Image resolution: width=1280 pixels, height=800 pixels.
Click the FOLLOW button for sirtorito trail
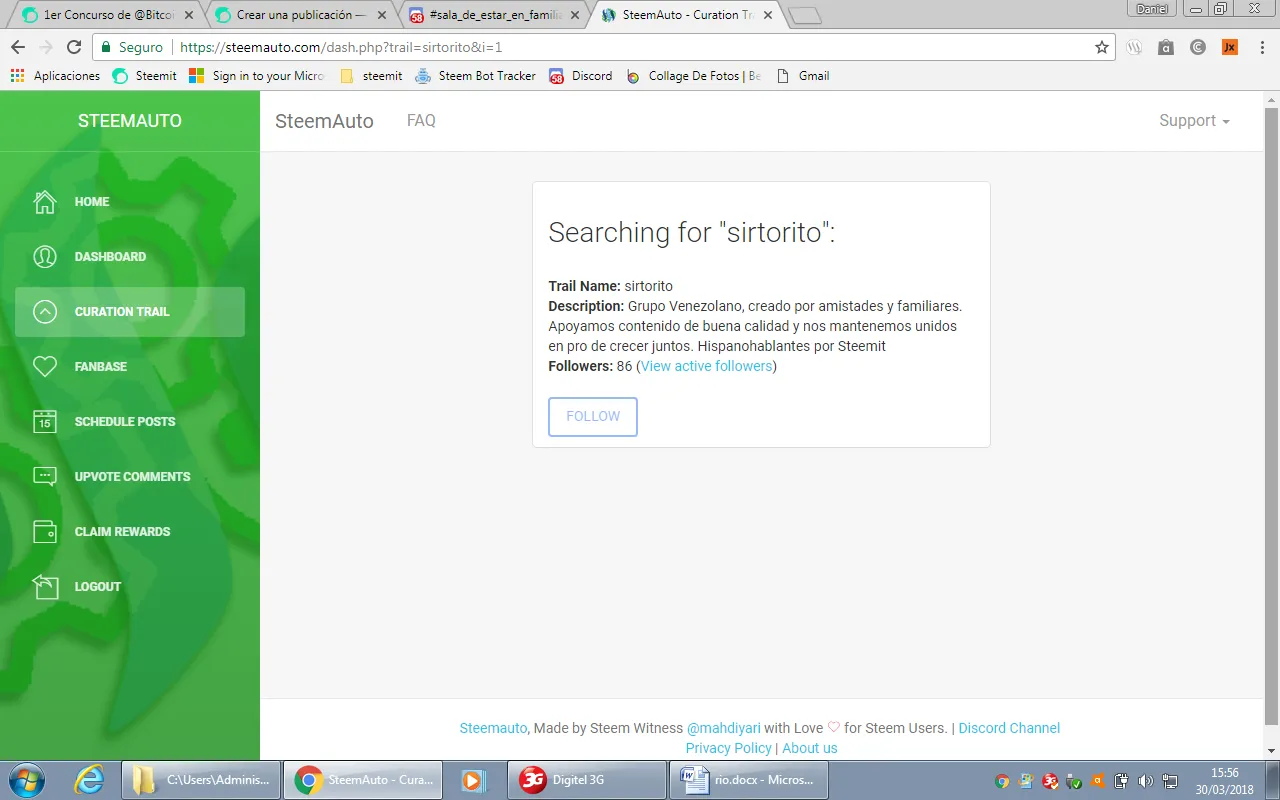pos(593,417)
